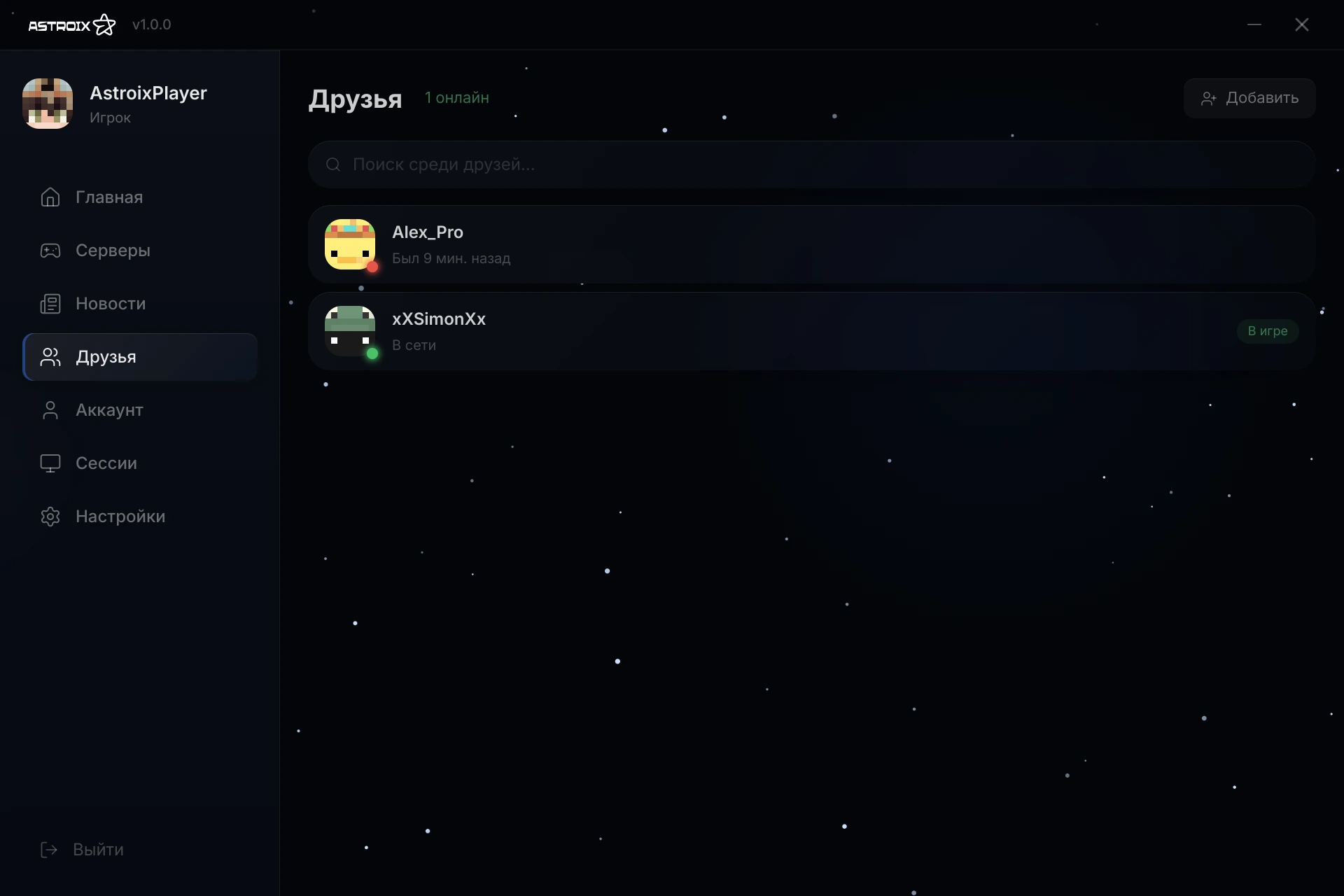Select the Серверы gamepad icon
Viewport: 1344px width, 896px height.
pos(50,251)
